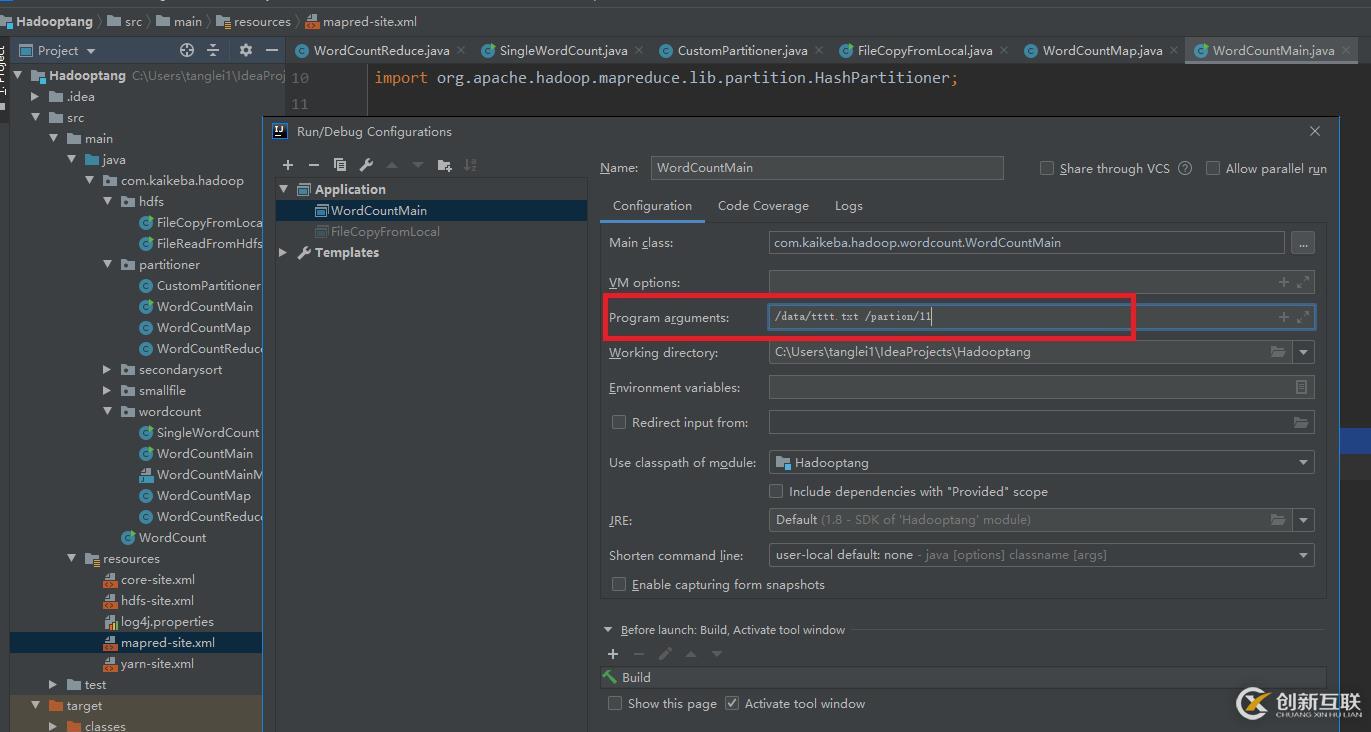This screenshot has height=732, width=1371.
Task: Close the CustomPartitioner.java editor tab
Action: [x=819, y=50]
